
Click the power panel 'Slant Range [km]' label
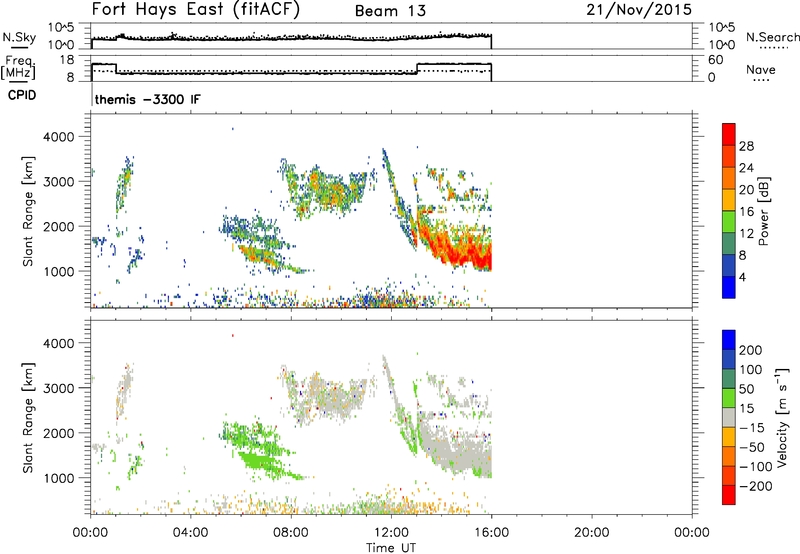pyautogui.click(x=28, y=211)
